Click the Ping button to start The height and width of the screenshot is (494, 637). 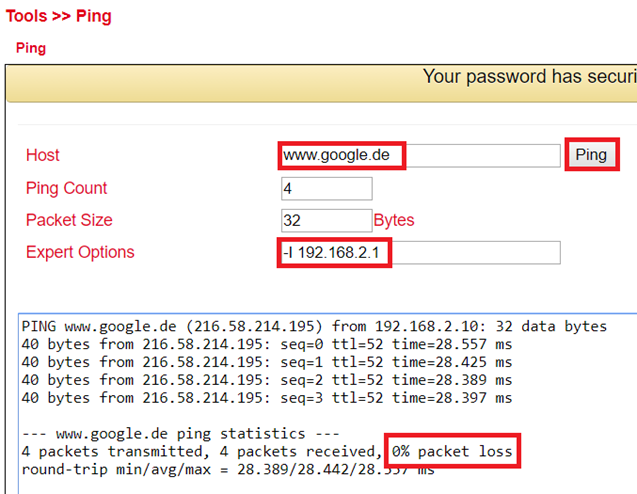pos(591,155)
